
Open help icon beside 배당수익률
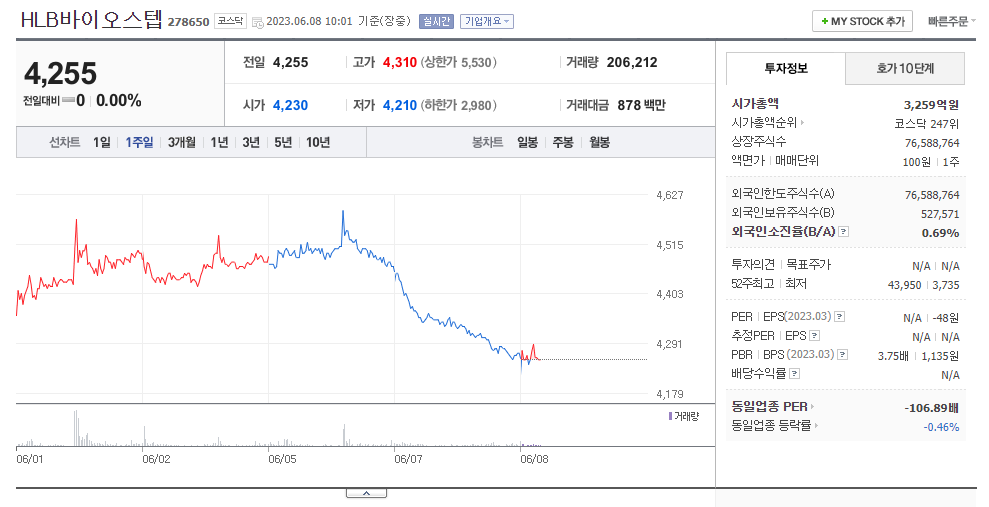coord(795,373)
